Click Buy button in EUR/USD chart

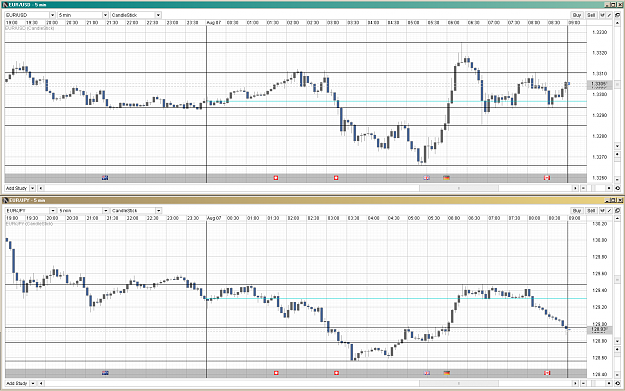pos(577,15)
